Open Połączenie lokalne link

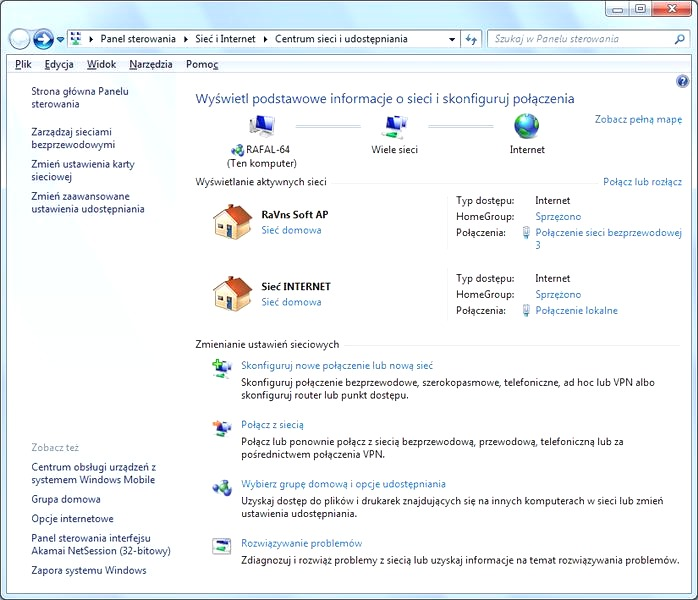[x=576, y=311]
